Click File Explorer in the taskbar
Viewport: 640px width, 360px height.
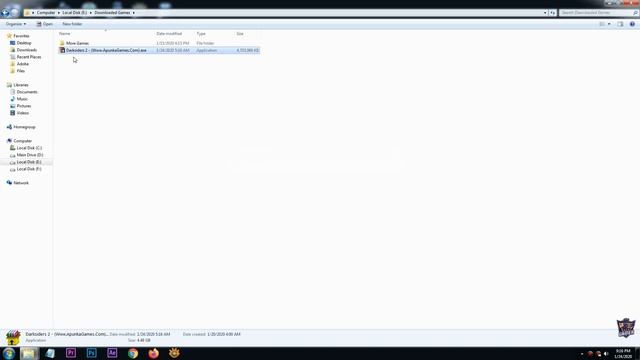[29, 353]
